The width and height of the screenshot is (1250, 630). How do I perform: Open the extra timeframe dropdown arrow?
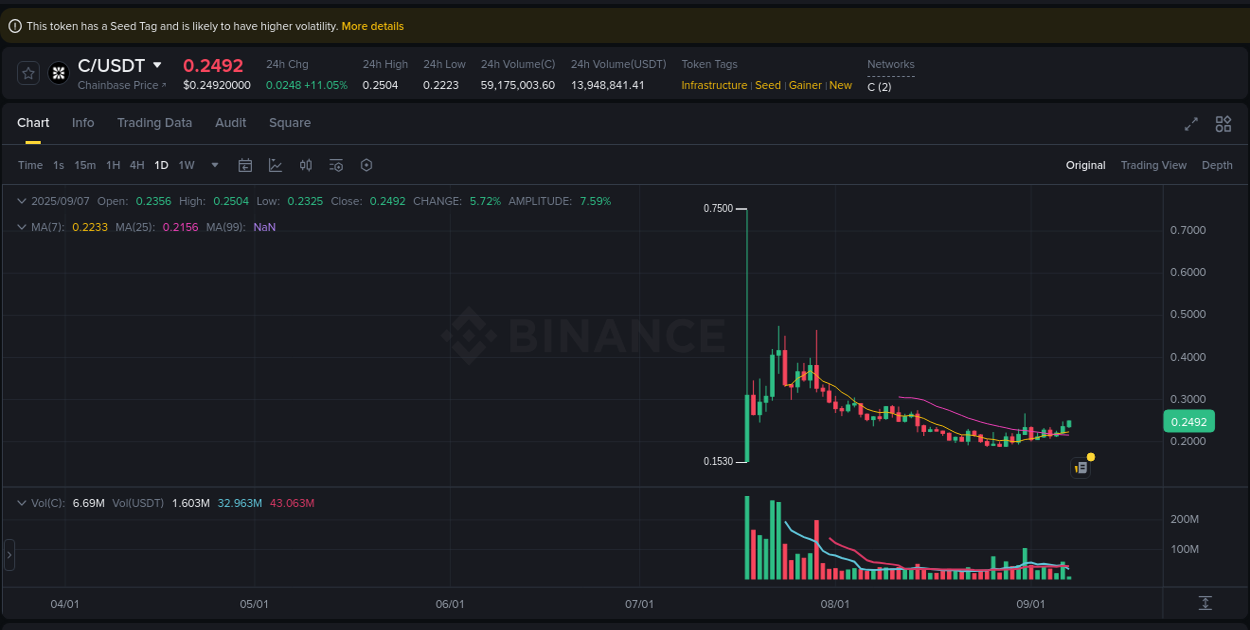(x=214, y=165)
